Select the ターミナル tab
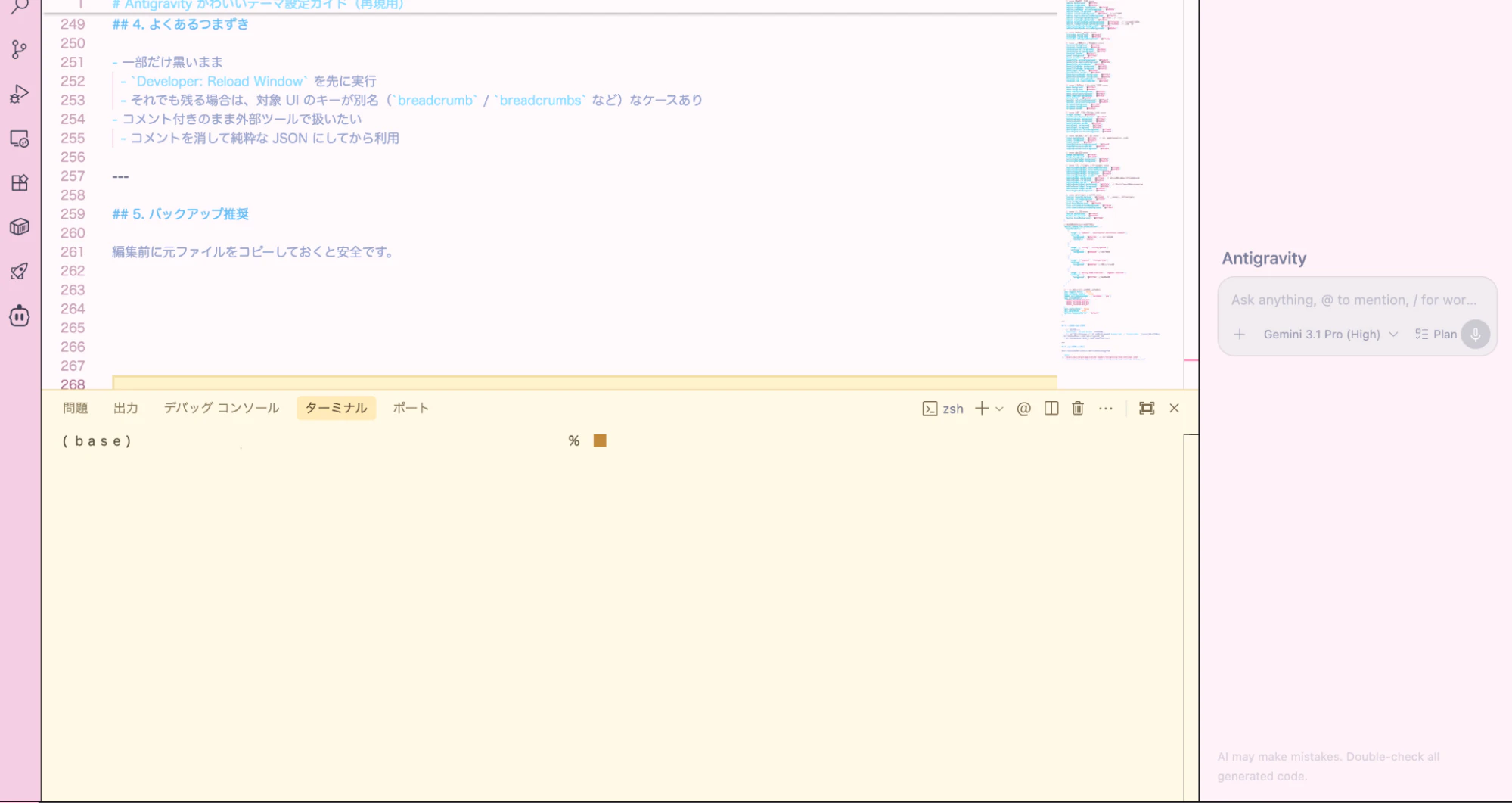The height and width of the screenshot is (803, 1512). 337,408
